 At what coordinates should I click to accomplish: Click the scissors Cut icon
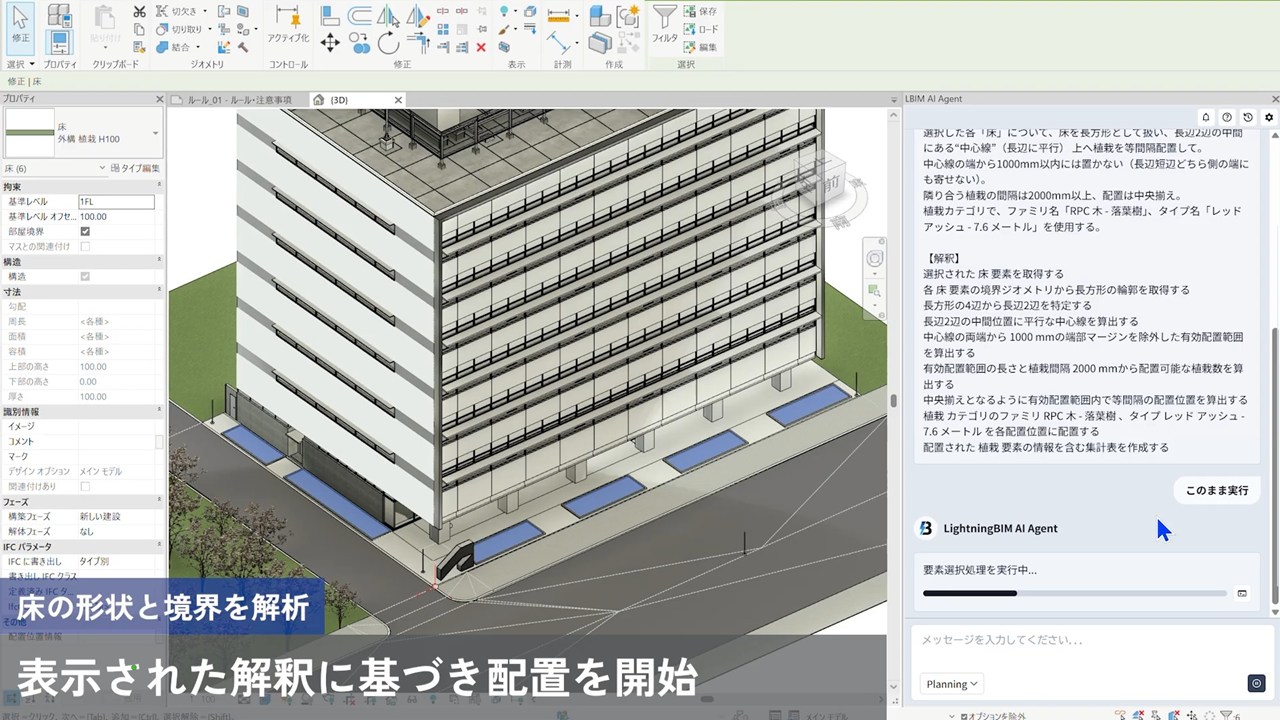pyautogui.click(x=139, y=12)
